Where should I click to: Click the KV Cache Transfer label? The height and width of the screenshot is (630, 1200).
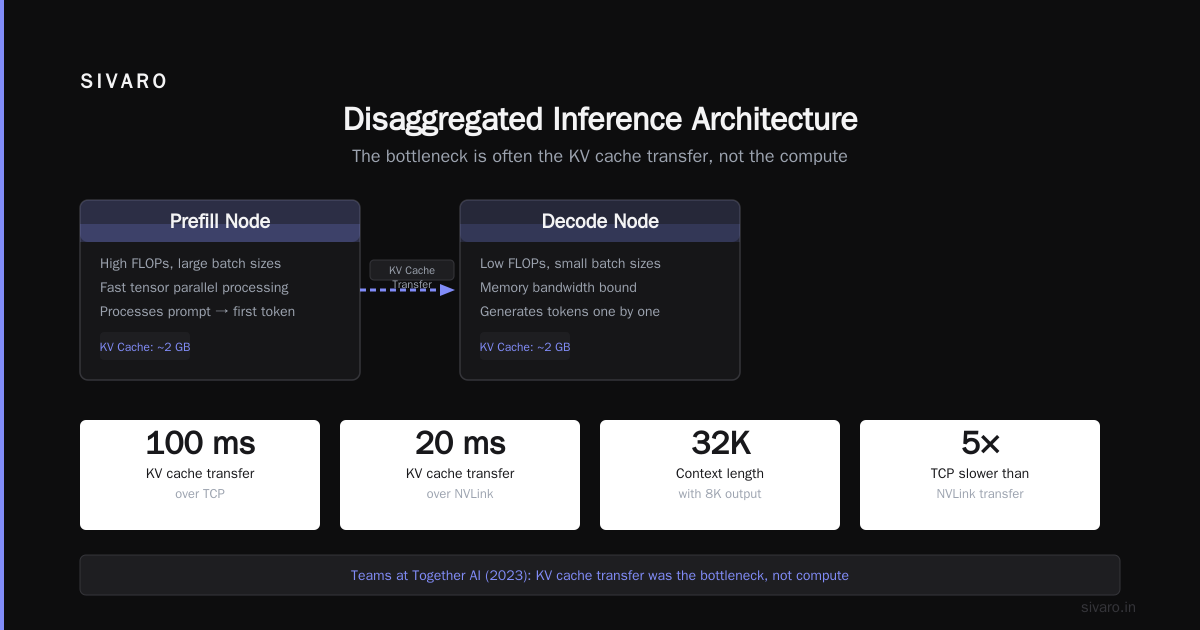point(412,275)
